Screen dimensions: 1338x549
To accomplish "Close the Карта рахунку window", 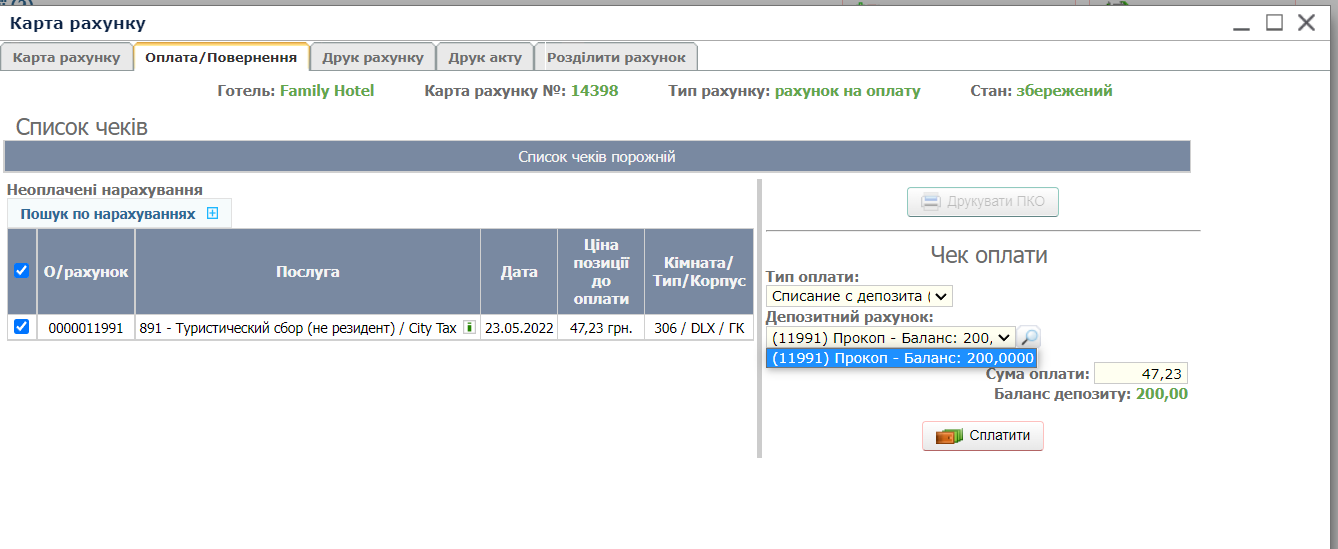I will coord(1306,23).
